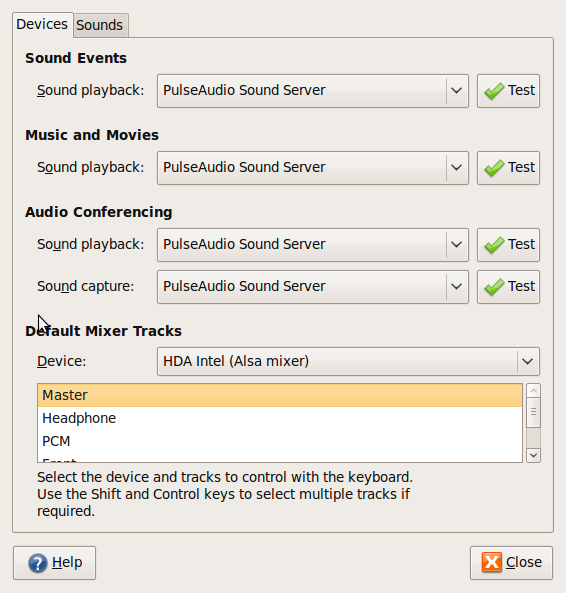Viewport: 566px width, 593px height.
Task: Select the Master mixer track
Action: 280,395
